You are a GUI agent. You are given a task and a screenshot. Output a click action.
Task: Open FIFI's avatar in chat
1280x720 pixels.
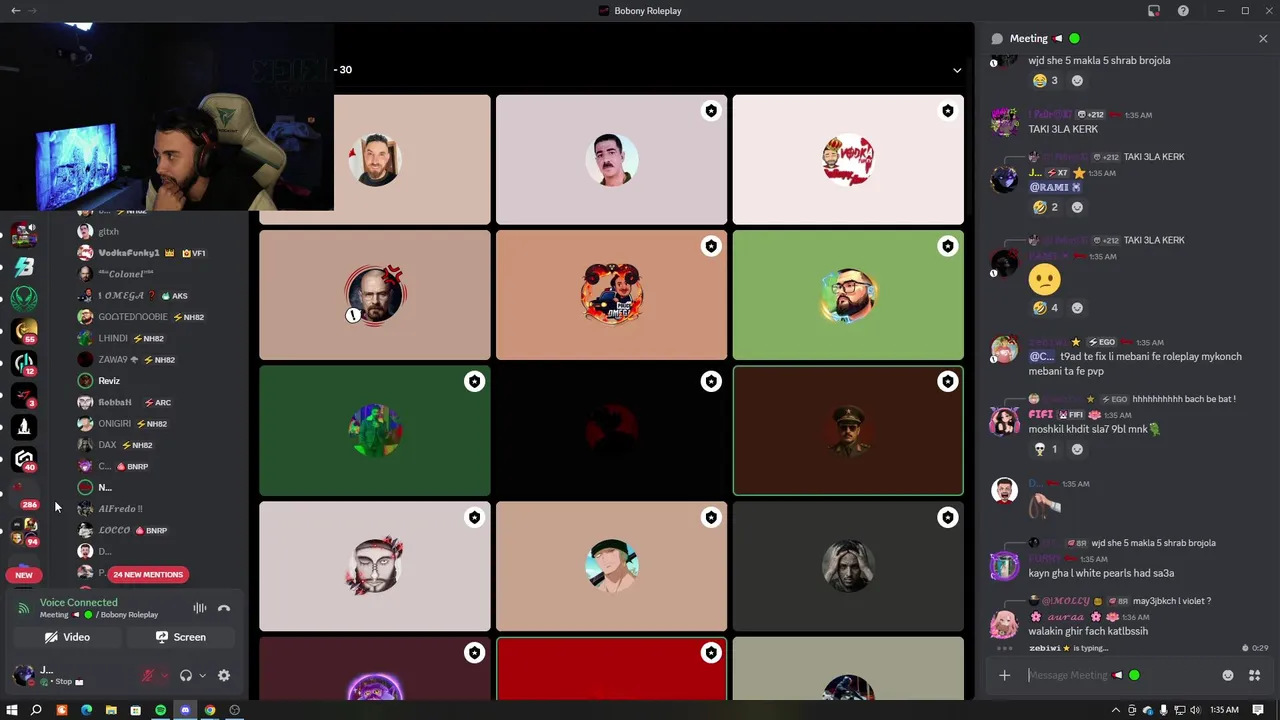point(1004,422)
